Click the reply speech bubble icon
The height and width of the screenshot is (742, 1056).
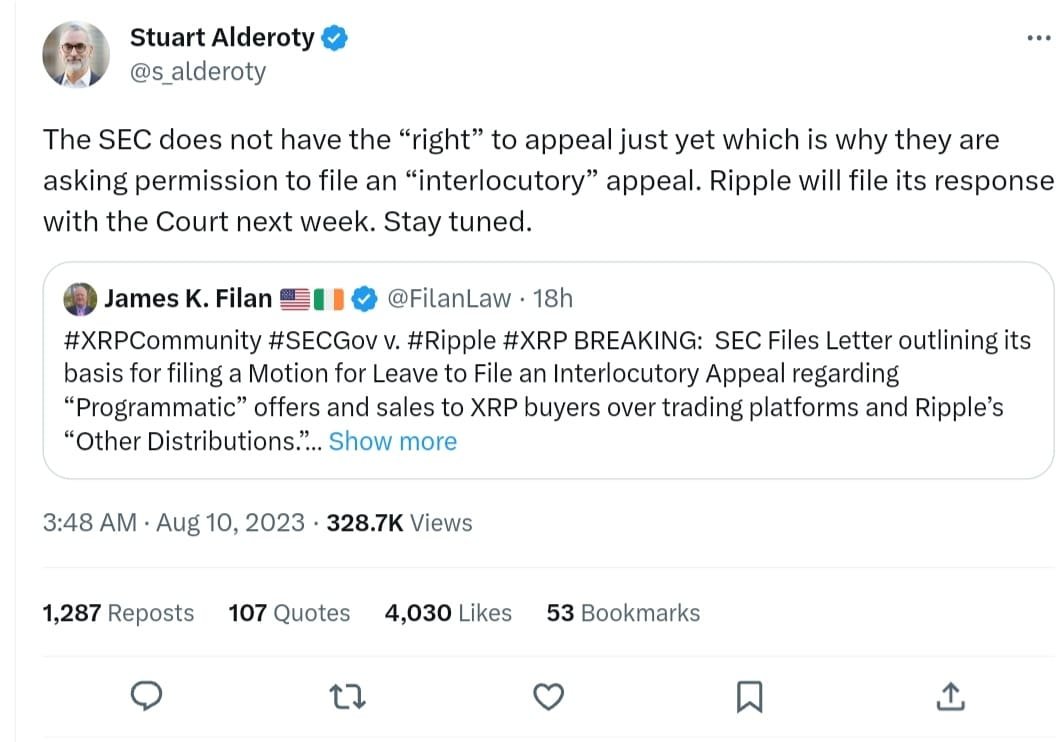147,696
